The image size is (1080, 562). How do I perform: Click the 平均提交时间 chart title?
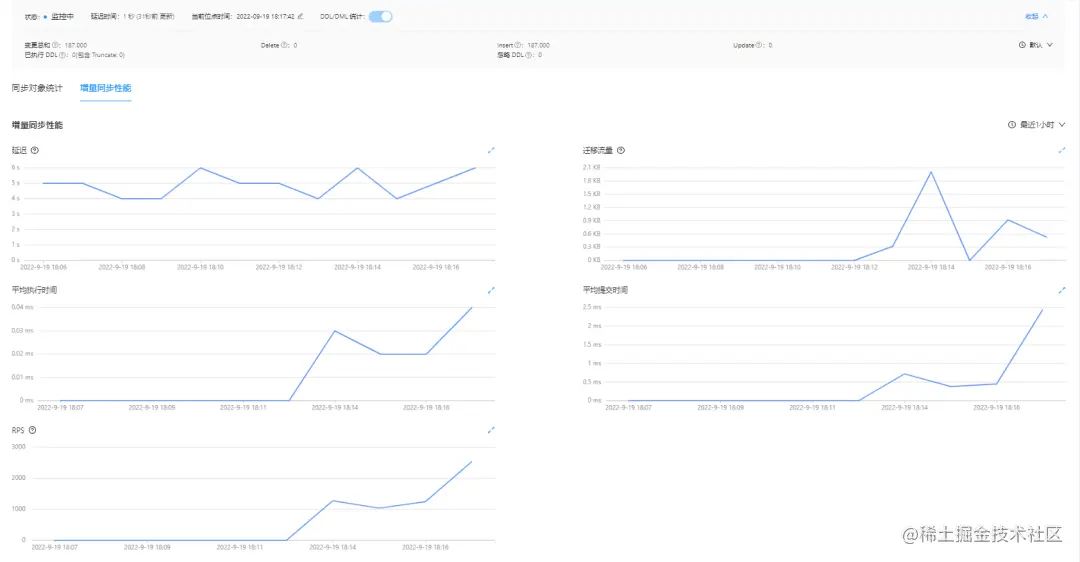click(x=605, y=290)
